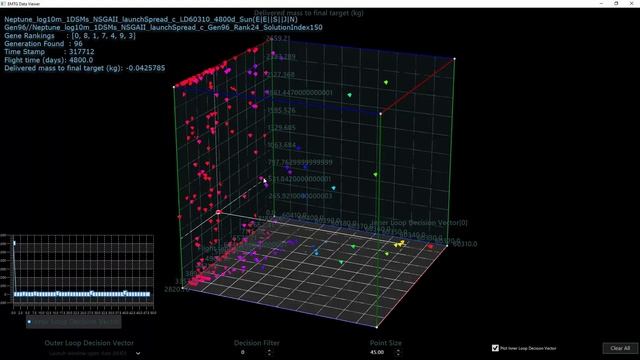Select the white-highlighted point in the 3D plot
Image resolution: width=640 pixels, height=360 pixels.
(218, 212)
